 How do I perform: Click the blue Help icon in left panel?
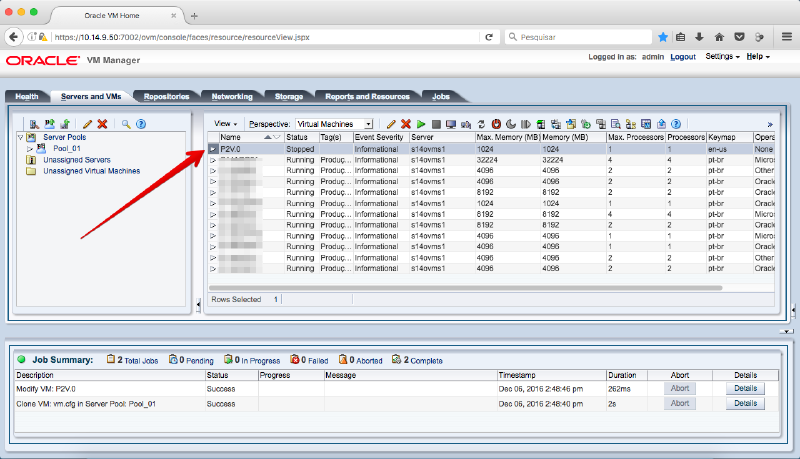point(141,124)
